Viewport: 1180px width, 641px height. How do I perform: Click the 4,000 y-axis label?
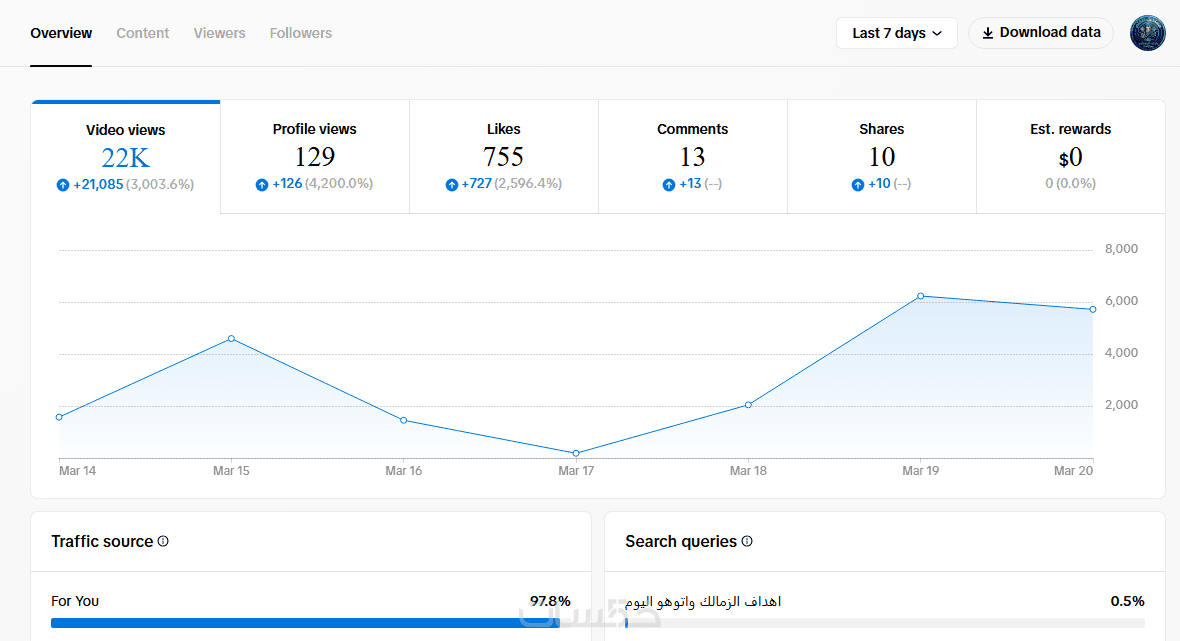pos(1121,353)
